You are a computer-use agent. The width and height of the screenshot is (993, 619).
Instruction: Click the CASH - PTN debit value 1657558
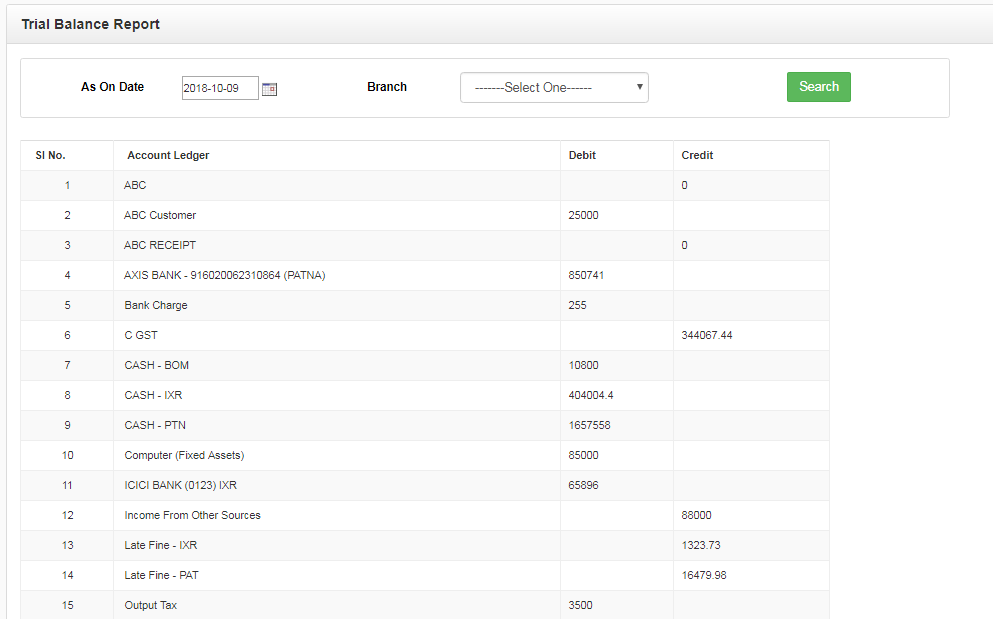(589, 425)
